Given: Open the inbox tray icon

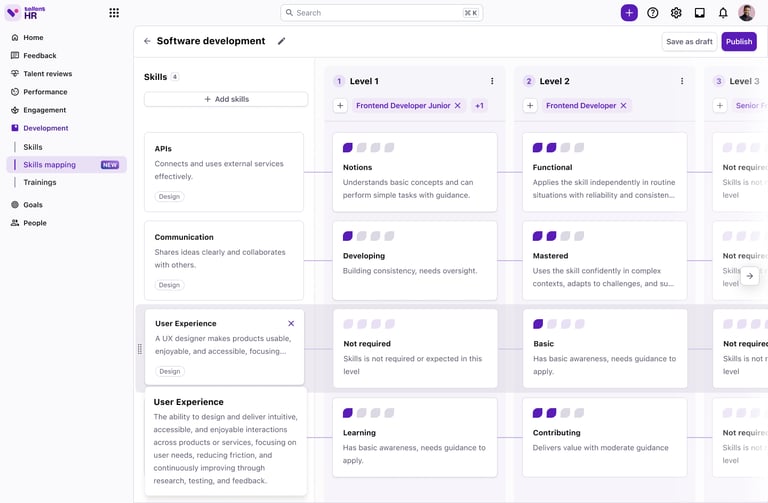Looking at the screenshot, I should tap(699, 13).
